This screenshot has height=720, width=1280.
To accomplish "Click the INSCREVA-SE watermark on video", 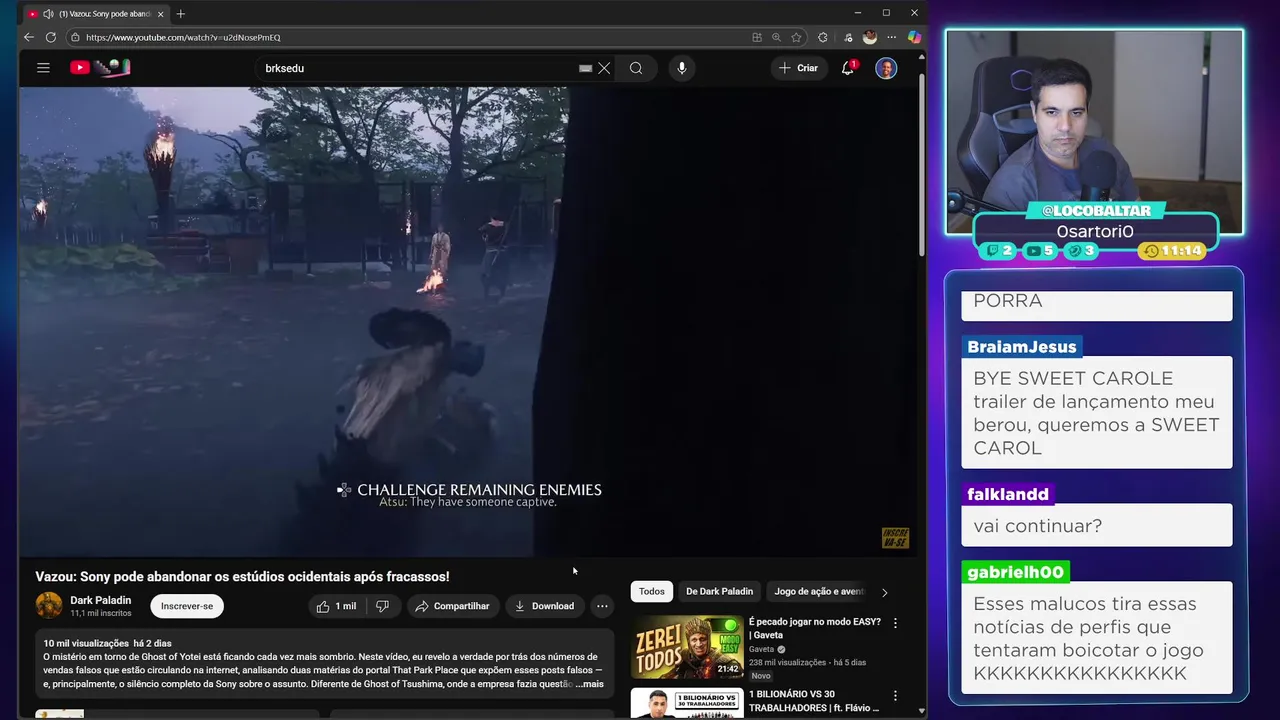I will click(x=895, y=538).
